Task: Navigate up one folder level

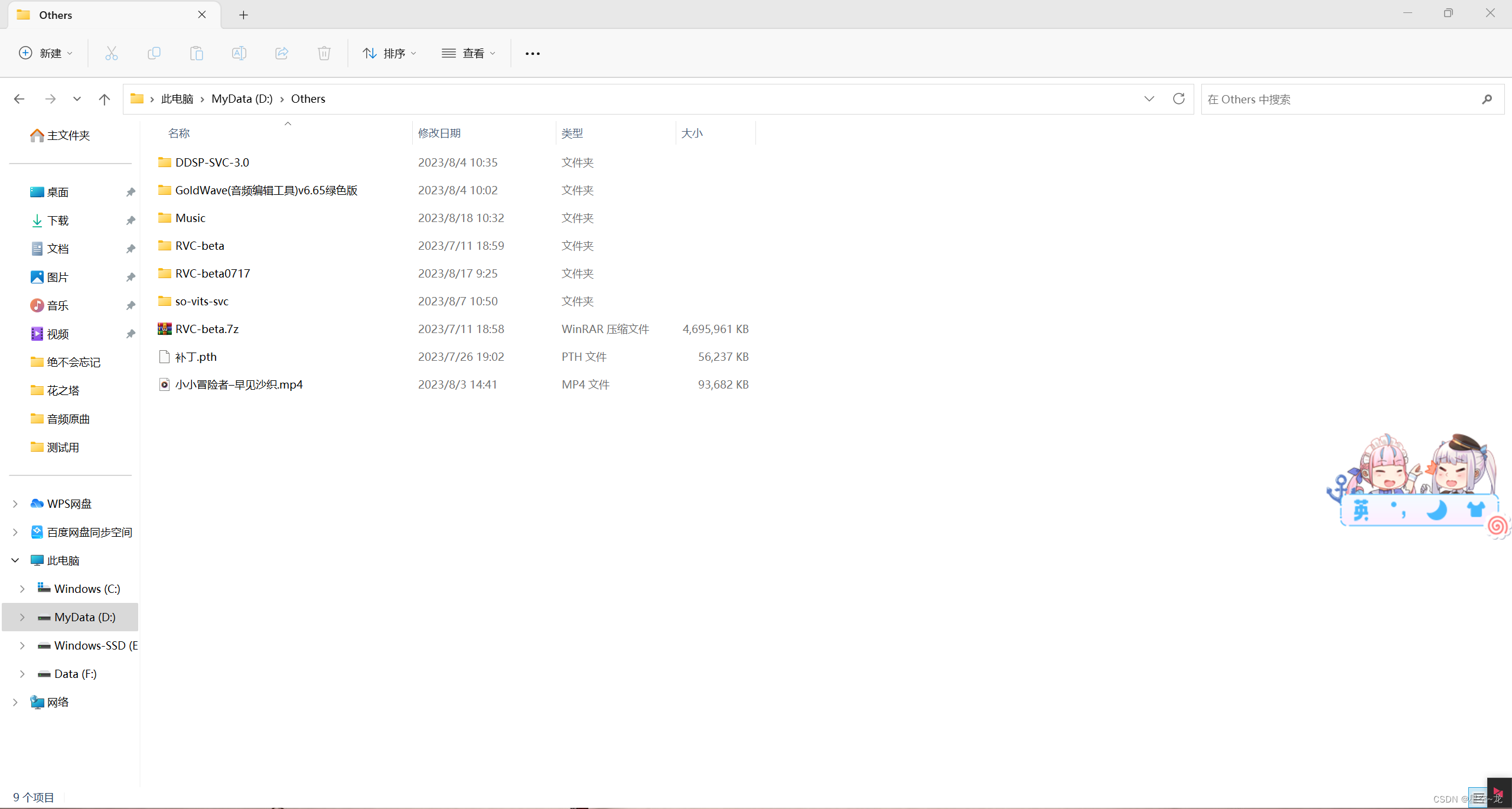Action: point(105,99)
